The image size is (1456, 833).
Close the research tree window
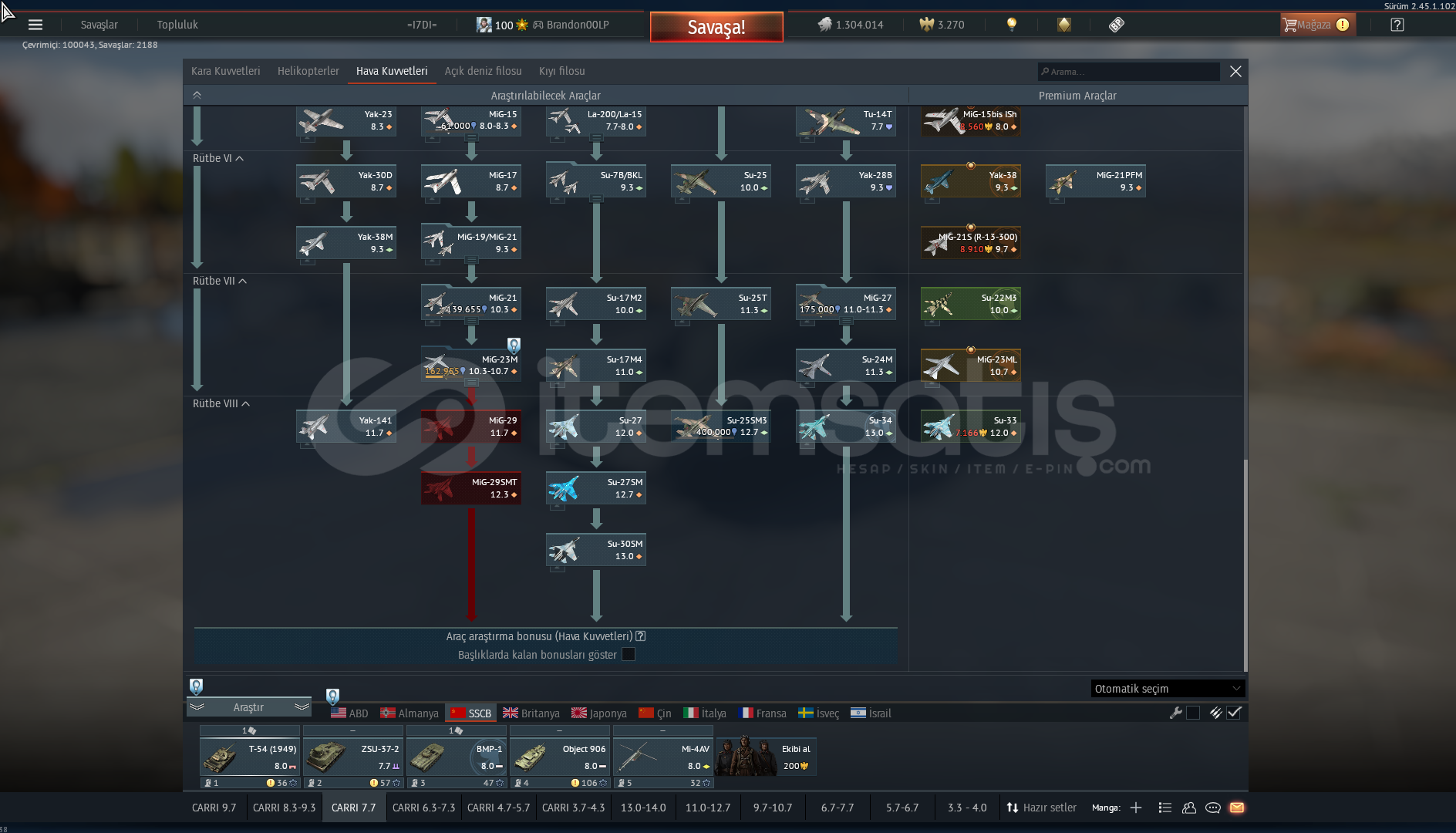pos(1235,71)
